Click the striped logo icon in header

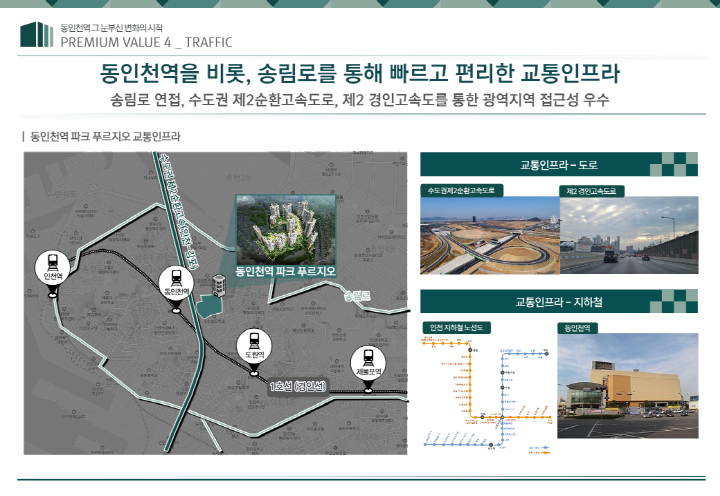click(36, 34)
